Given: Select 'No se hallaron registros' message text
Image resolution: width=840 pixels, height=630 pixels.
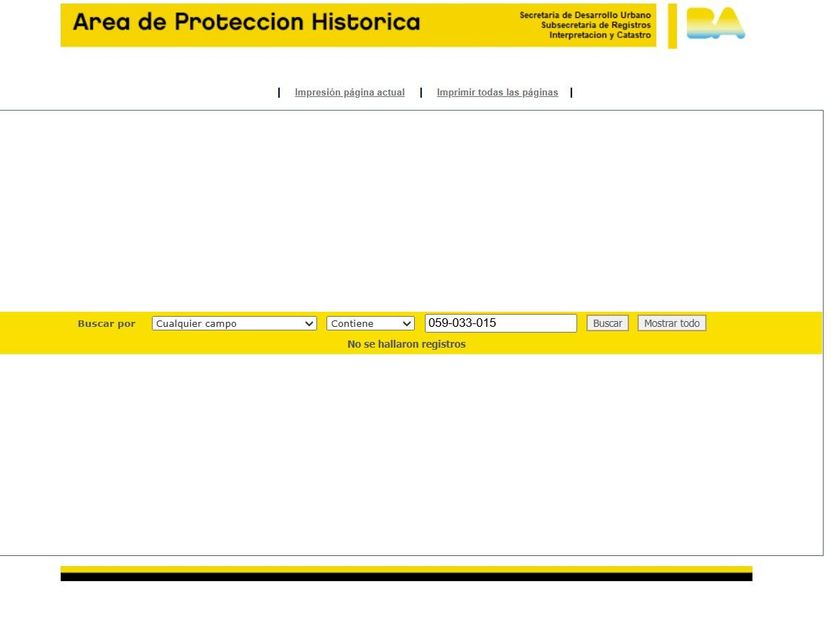Looking at the screenshot, I should pyautogui.click(x=406, y=344).
